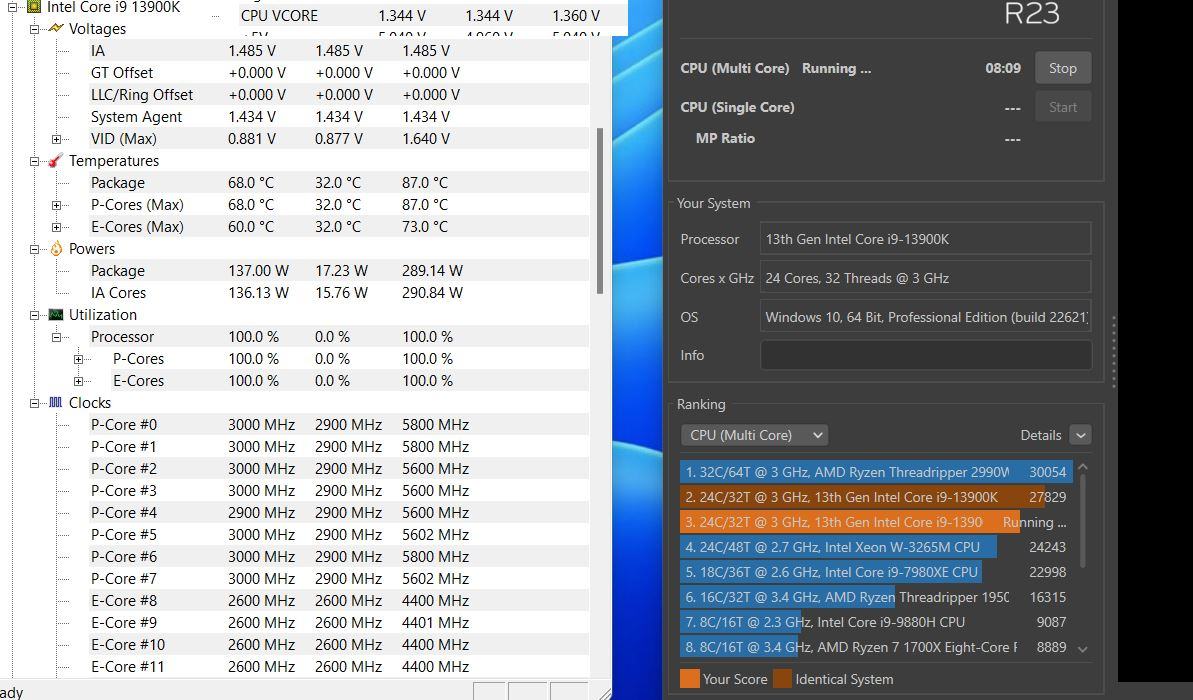Open the ranking Details dropdown arrow
This screenshot has width=1193, height=700.
(x=1080, y=435)
